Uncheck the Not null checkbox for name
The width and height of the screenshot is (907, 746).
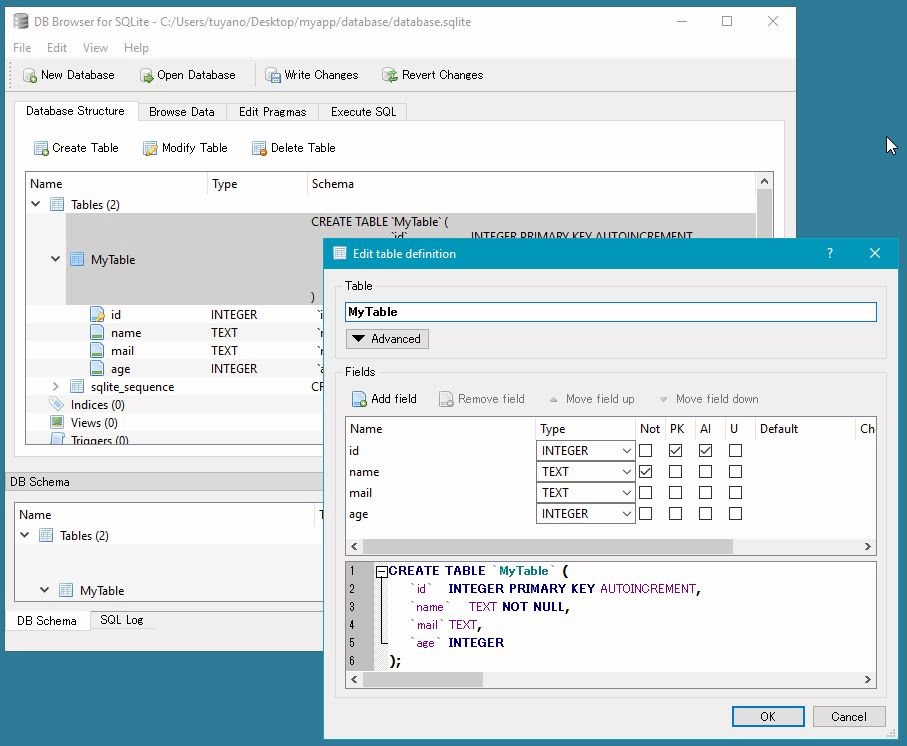pos(645,471)
